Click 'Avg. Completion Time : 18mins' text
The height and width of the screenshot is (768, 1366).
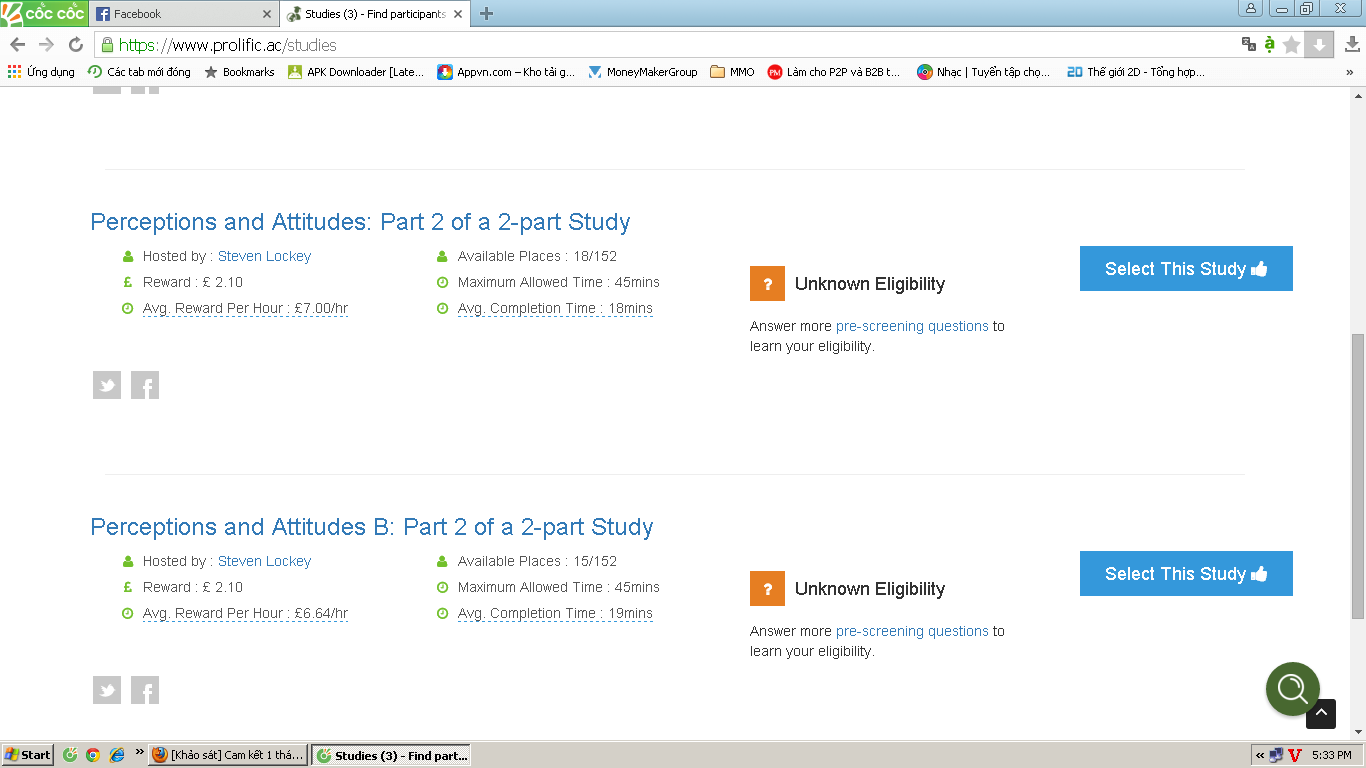click(555, 308)
